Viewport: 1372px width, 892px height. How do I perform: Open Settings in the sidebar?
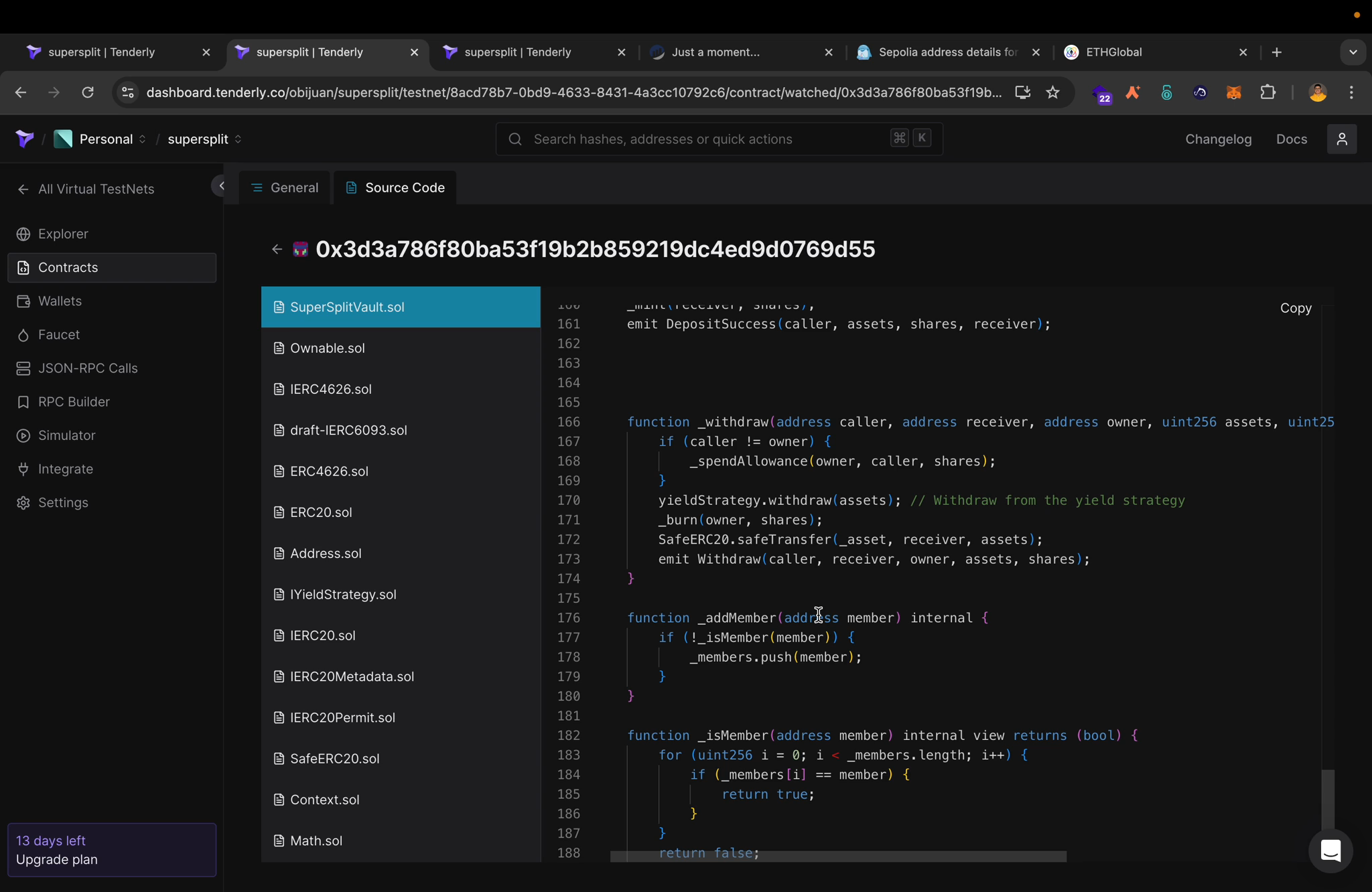pos(111,502)
